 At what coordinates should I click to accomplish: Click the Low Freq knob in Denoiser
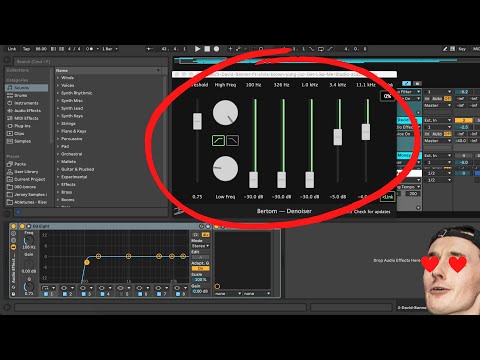(x=225, y=169)
